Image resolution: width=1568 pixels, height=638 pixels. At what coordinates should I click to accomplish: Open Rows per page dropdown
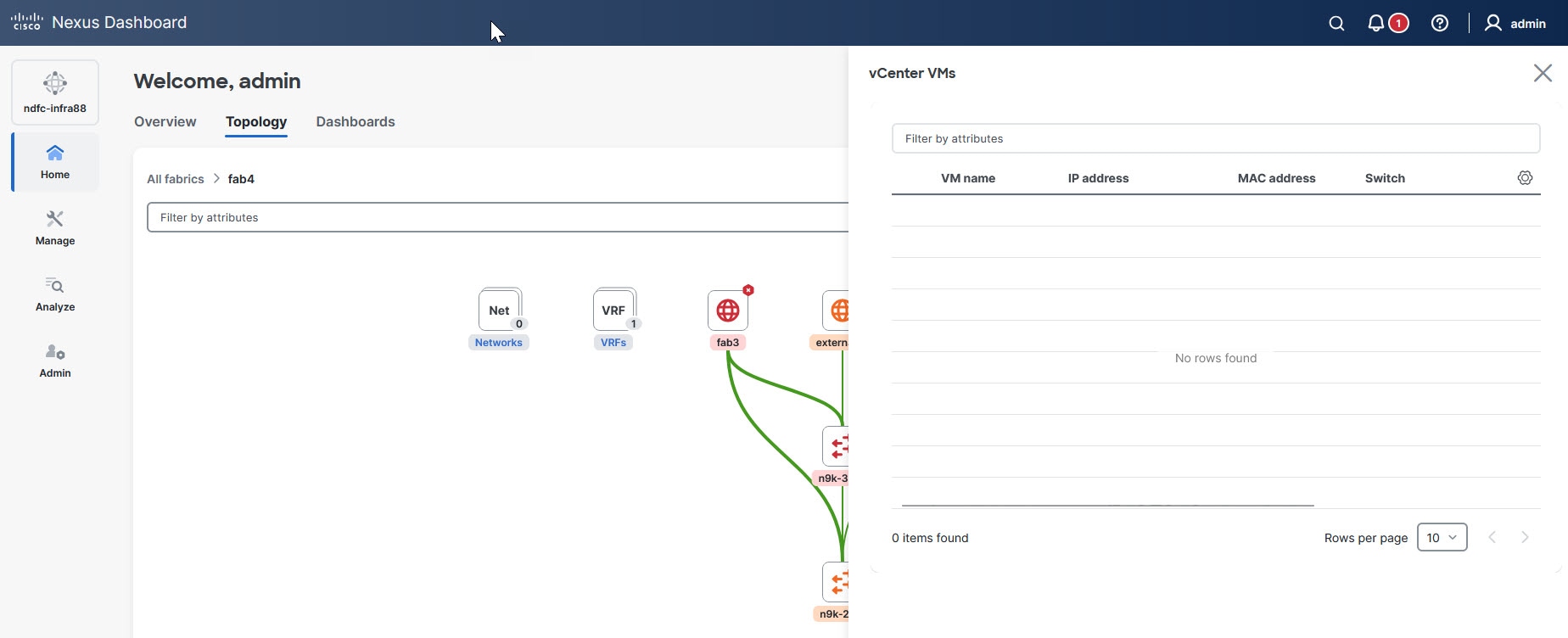pyautogui.click(x=1442, y=537)
